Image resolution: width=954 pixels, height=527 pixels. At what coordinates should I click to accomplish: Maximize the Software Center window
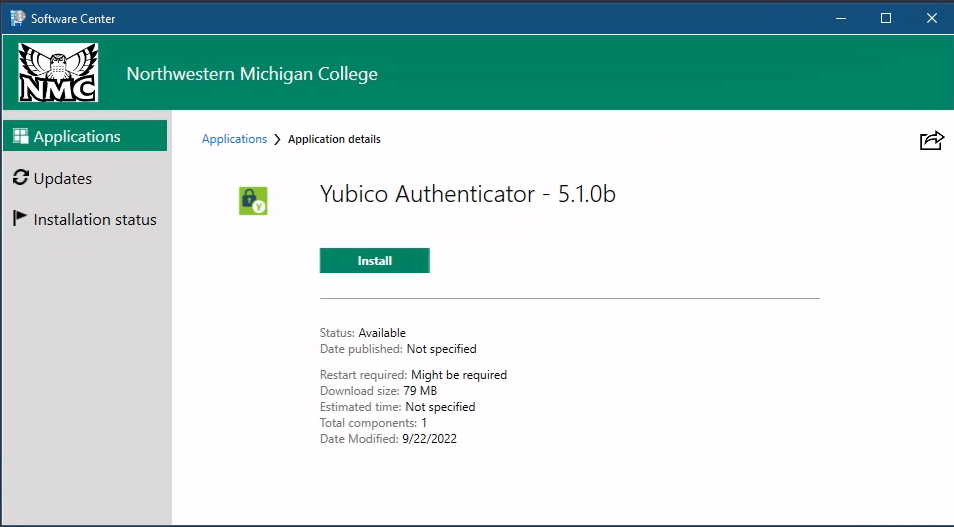coord(886,18)
